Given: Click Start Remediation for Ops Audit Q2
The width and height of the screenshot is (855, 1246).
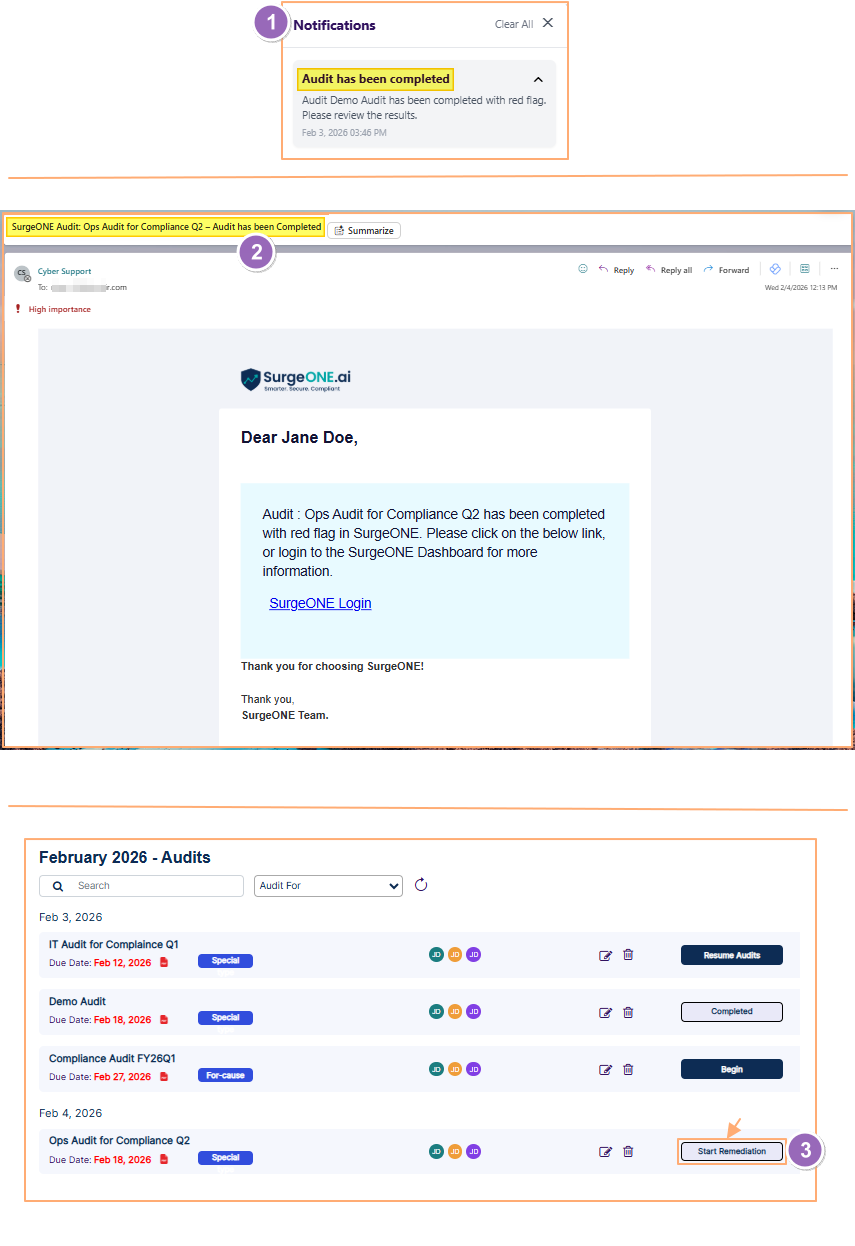Looking at the screenshot, I should (731, 1151).
